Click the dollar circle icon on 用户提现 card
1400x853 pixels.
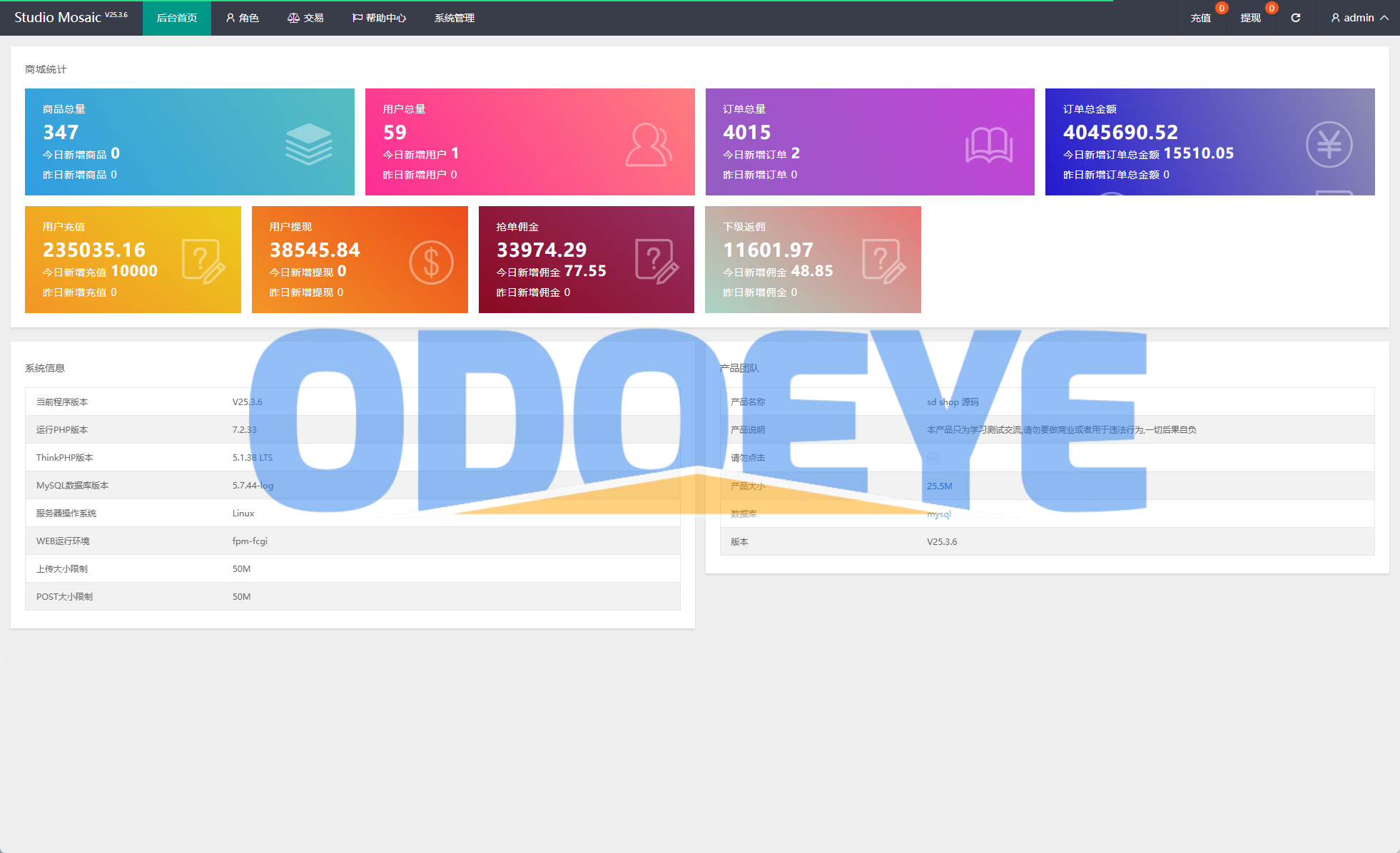click(431, 262)
